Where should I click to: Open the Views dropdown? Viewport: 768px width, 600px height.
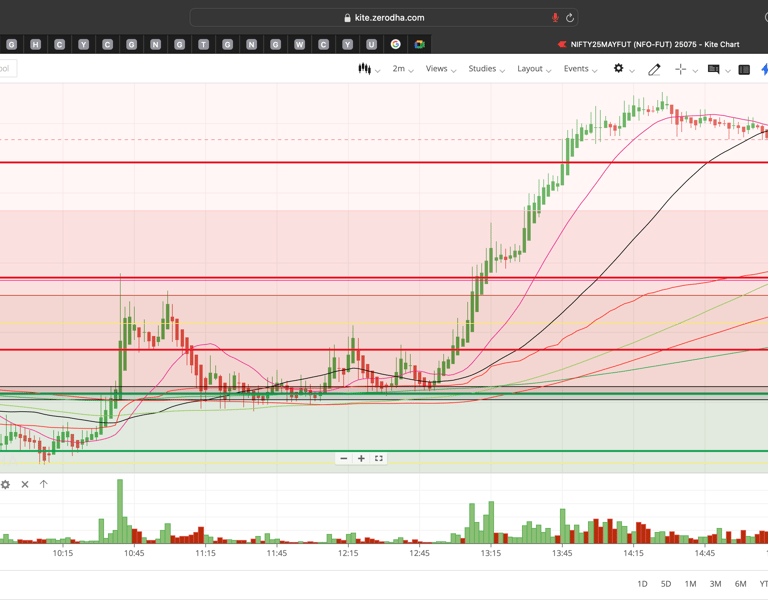click(441, 69)
